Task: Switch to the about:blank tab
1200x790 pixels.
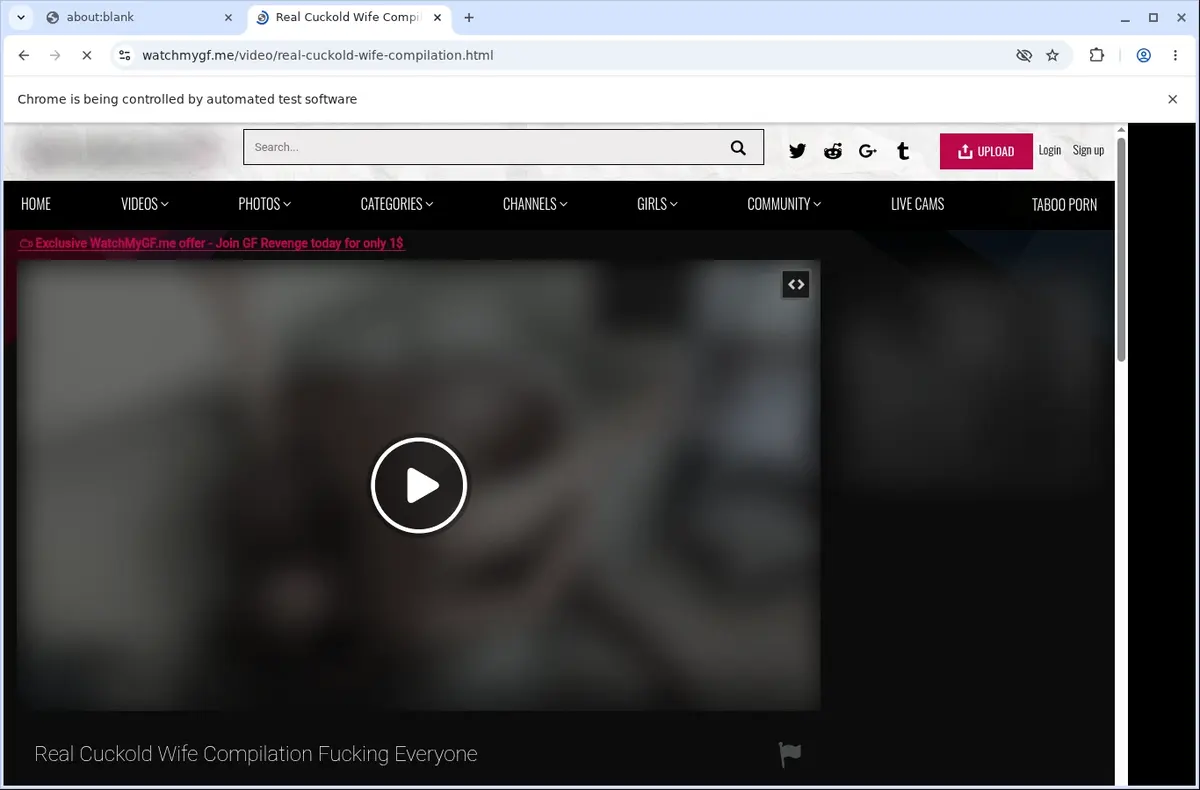Action: point(138,17)
